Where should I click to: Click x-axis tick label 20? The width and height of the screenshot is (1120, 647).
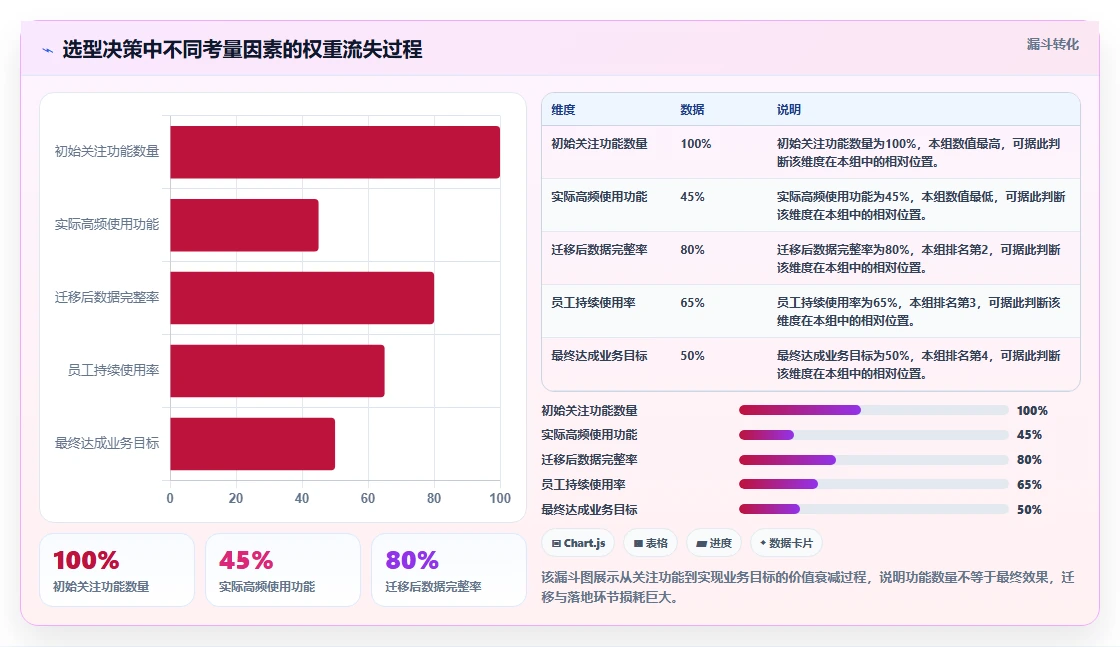[x=236, y=498]
